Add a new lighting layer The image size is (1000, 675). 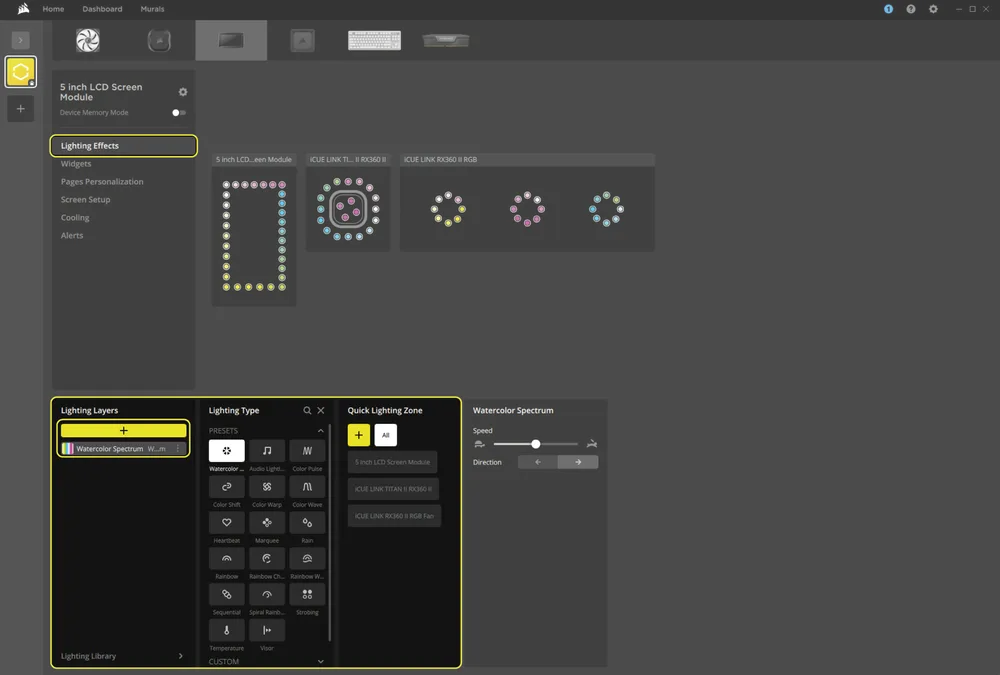(x=124, y=431)
